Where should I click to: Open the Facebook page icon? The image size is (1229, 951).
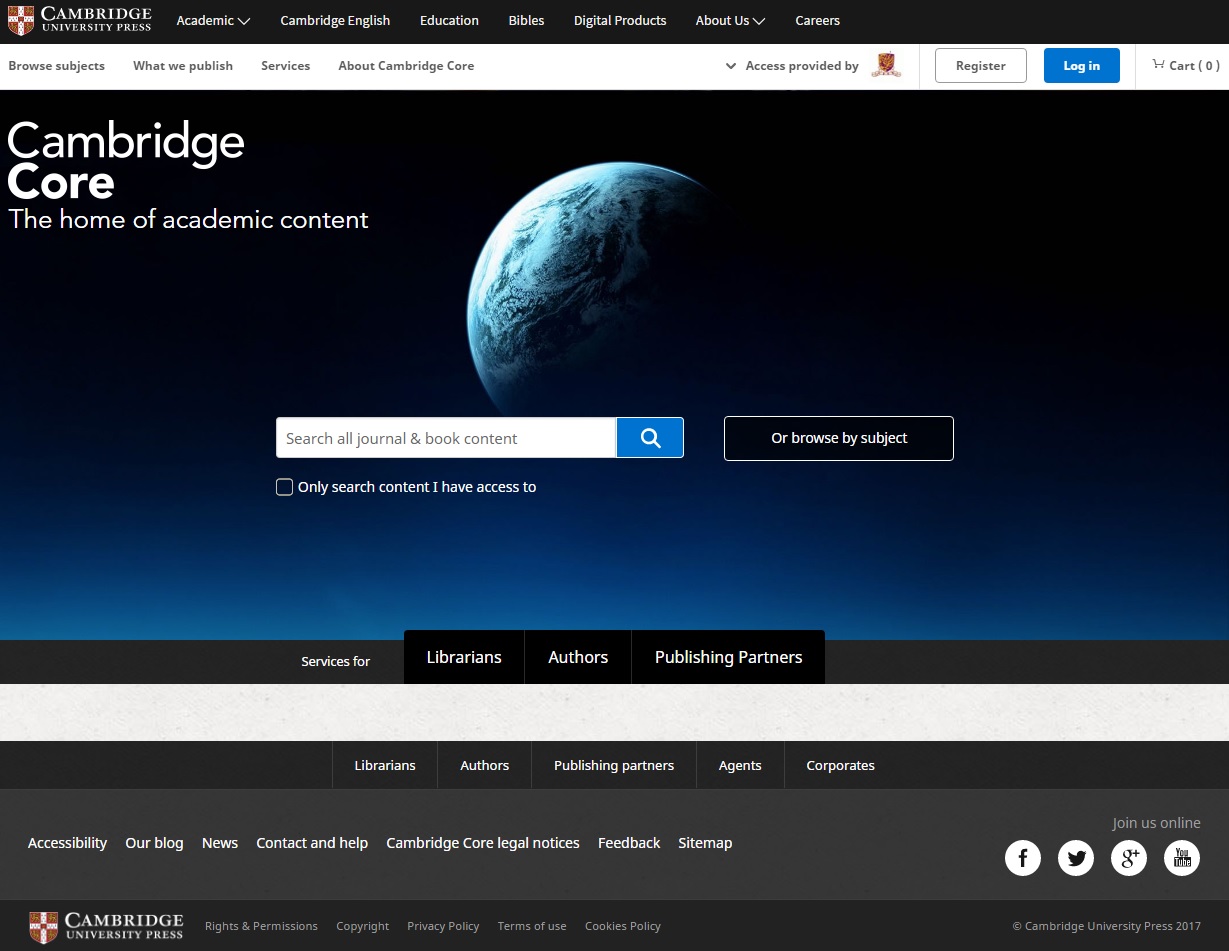pos(1023,857)
